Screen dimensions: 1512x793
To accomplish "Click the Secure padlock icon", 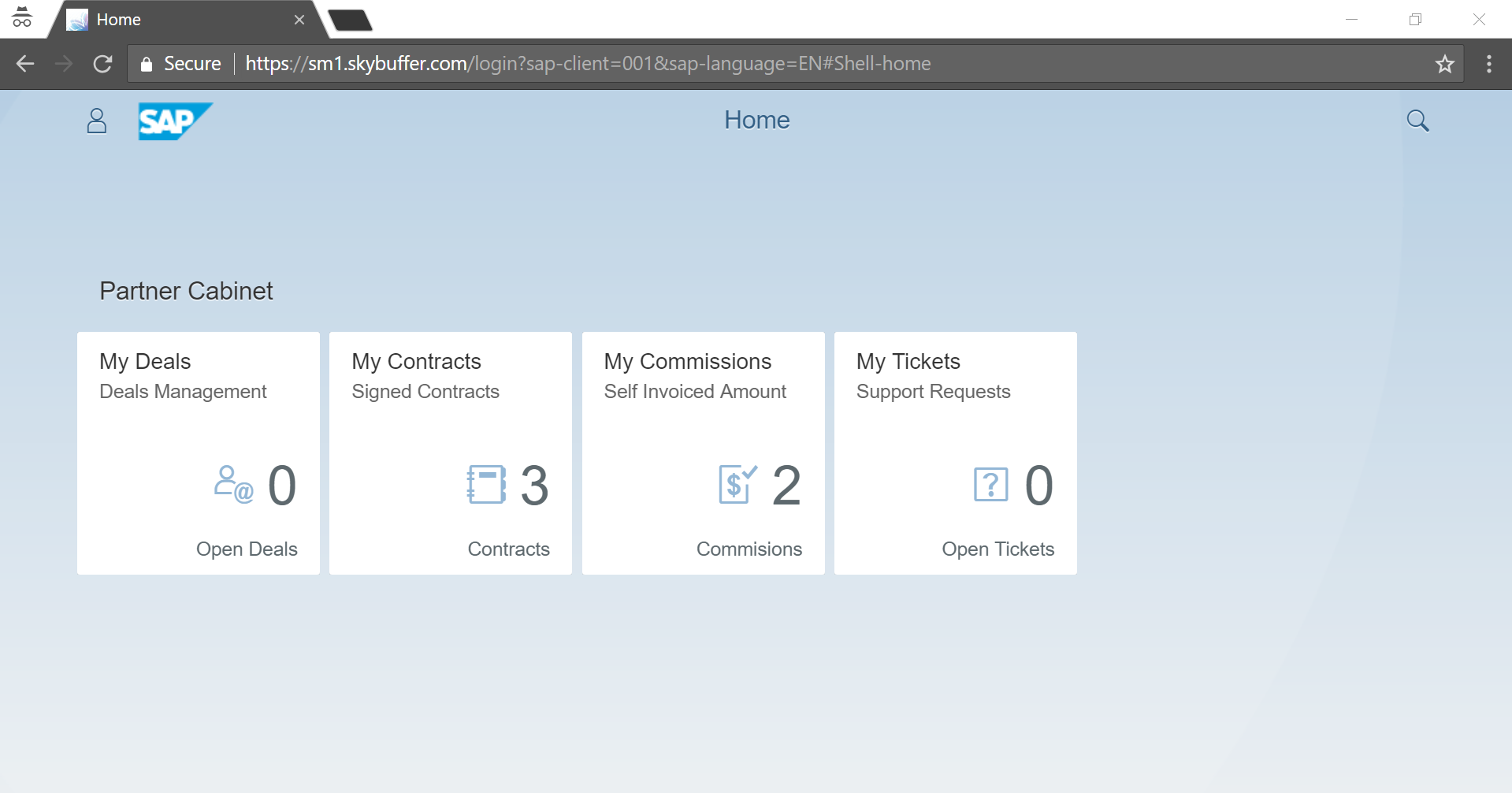I will 147,64.
